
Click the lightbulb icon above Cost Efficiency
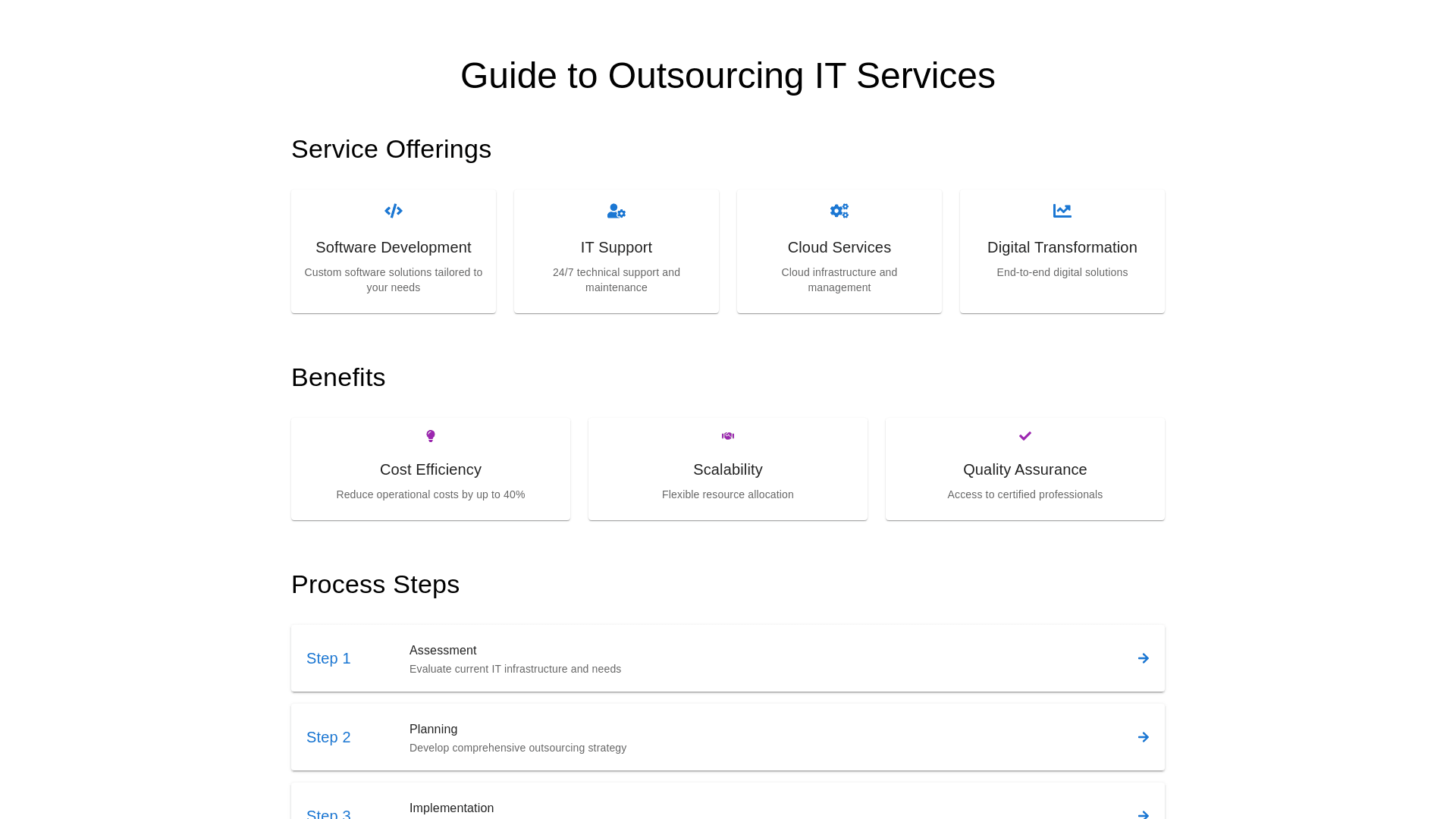[x=431, y=436]
